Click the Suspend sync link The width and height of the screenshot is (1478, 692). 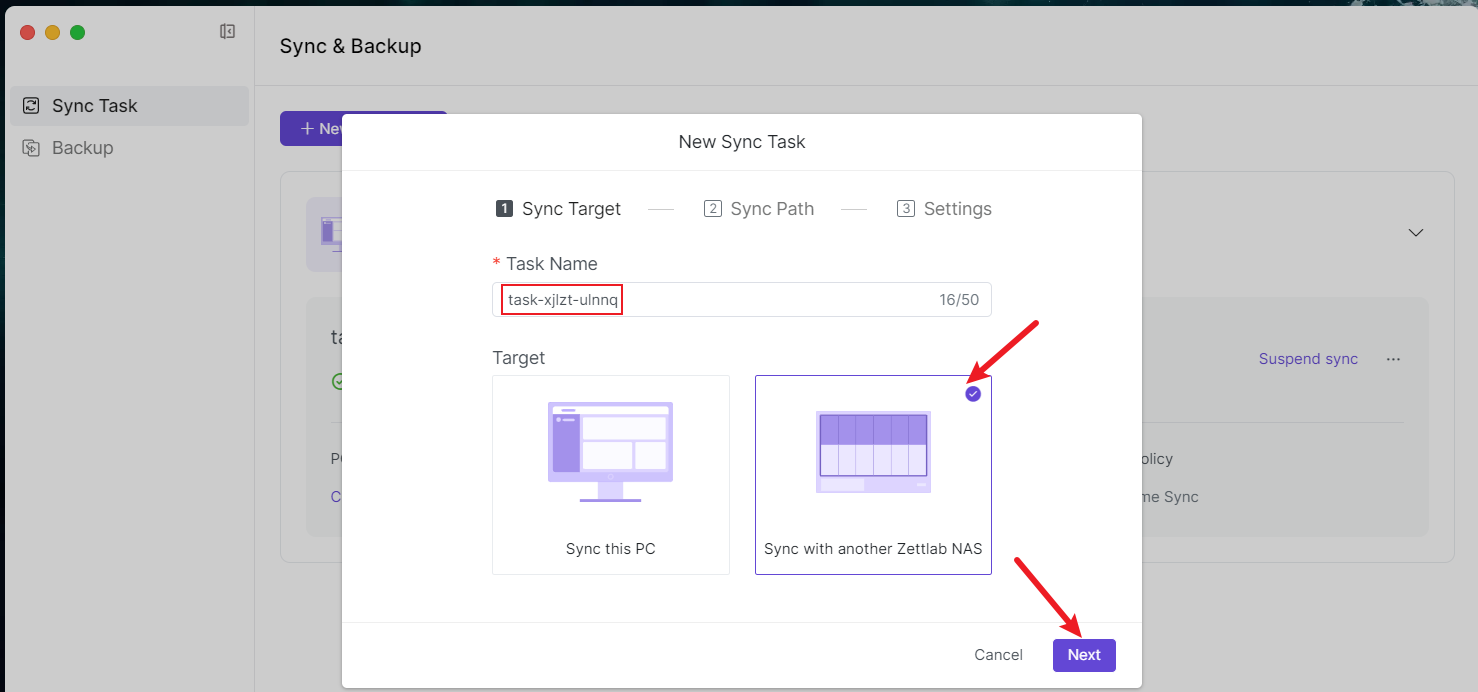click(x=1308, y=359)
